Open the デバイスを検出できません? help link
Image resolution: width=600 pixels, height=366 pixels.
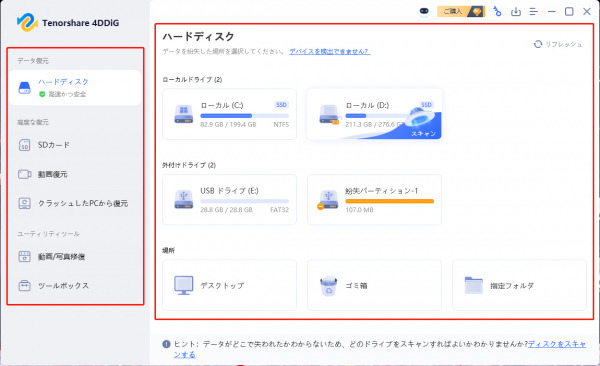click(330, 51)
